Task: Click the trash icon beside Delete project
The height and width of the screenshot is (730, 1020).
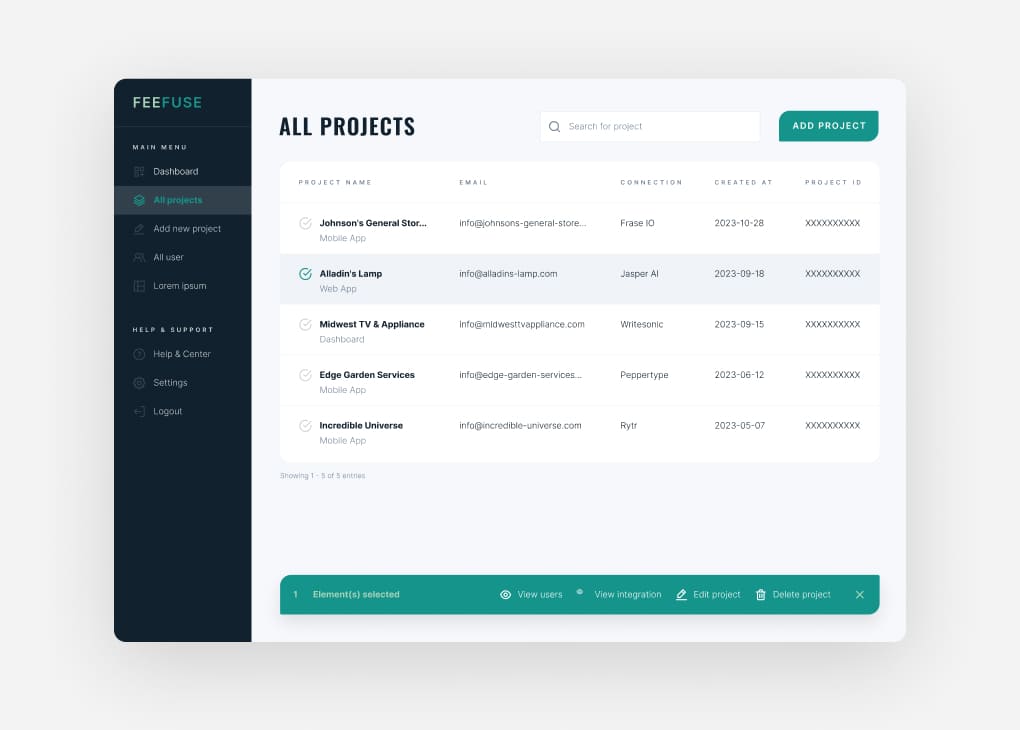Action: [x=760, y=595]
